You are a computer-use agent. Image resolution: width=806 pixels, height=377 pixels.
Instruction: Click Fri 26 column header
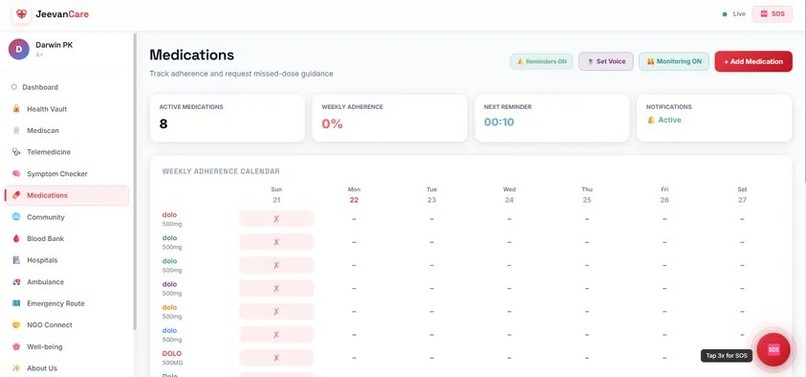tap(664, 195)
